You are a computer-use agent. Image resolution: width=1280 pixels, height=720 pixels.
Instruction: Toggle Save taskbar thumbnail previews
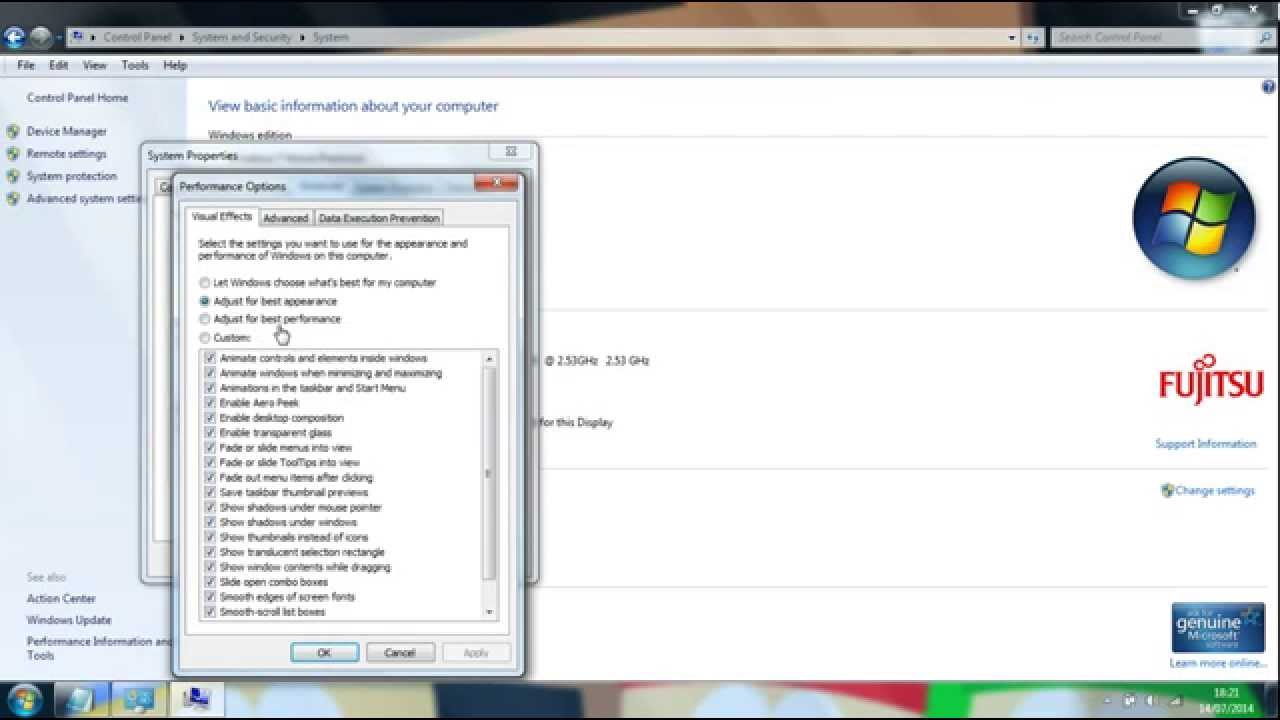pyautogui.click(x=210, y=492)
